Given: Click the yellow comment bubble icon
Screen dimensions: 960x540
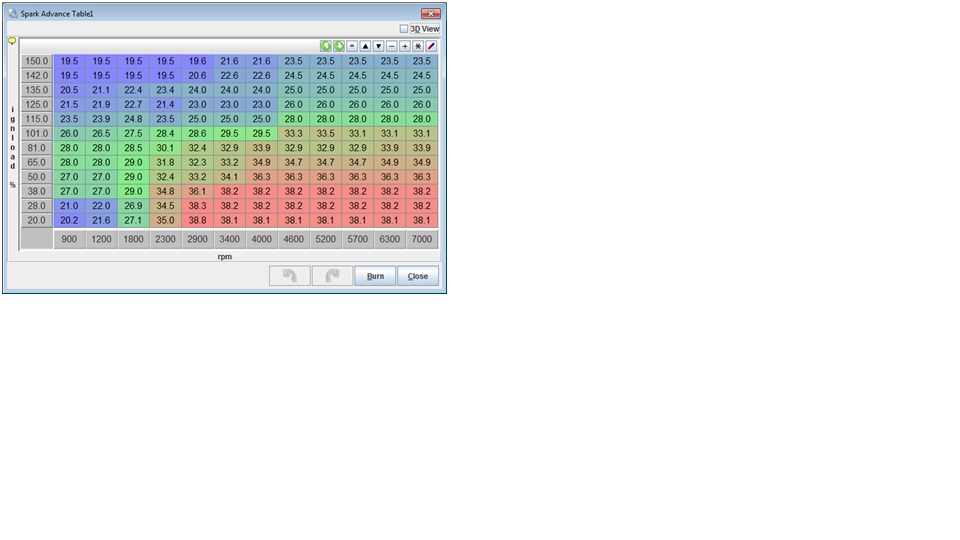Looking at the screenshot, I should tap(12, 41).
